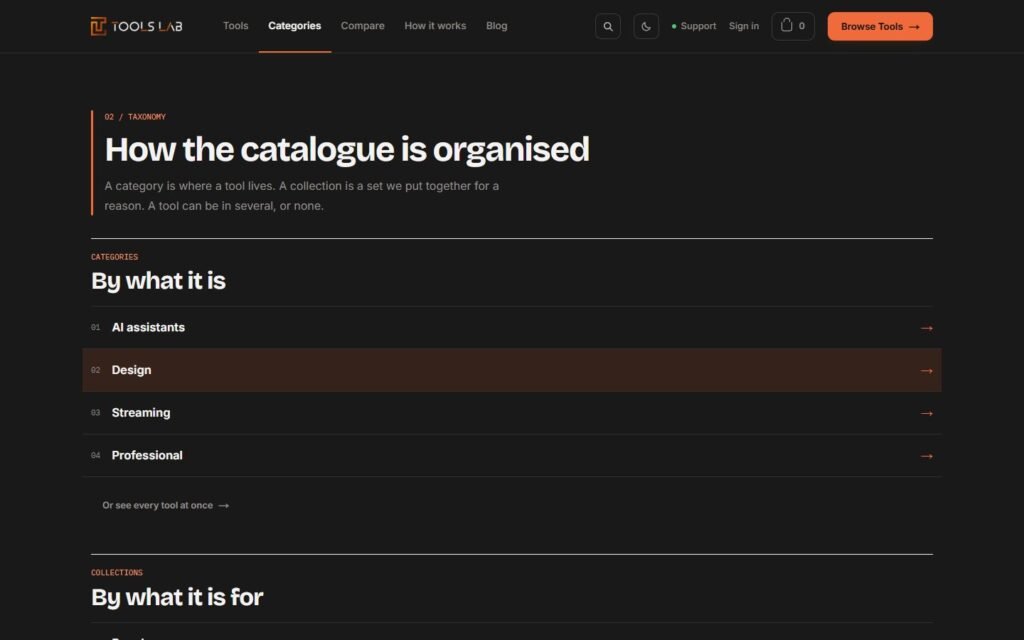Screen dimensions: 1024x640
Task: Click the COLLECTIONS section label
Action: coord(117,572)
